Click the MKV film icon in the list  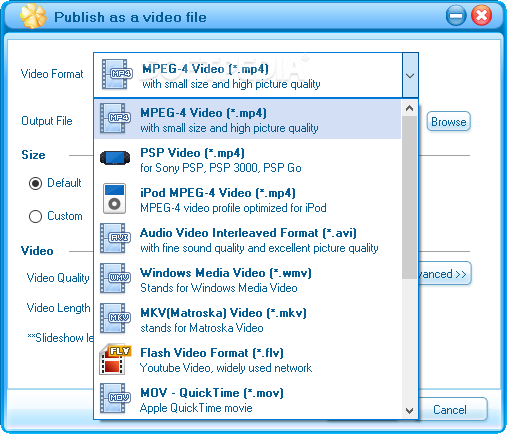pyautogui.click(x=115, y=318)
